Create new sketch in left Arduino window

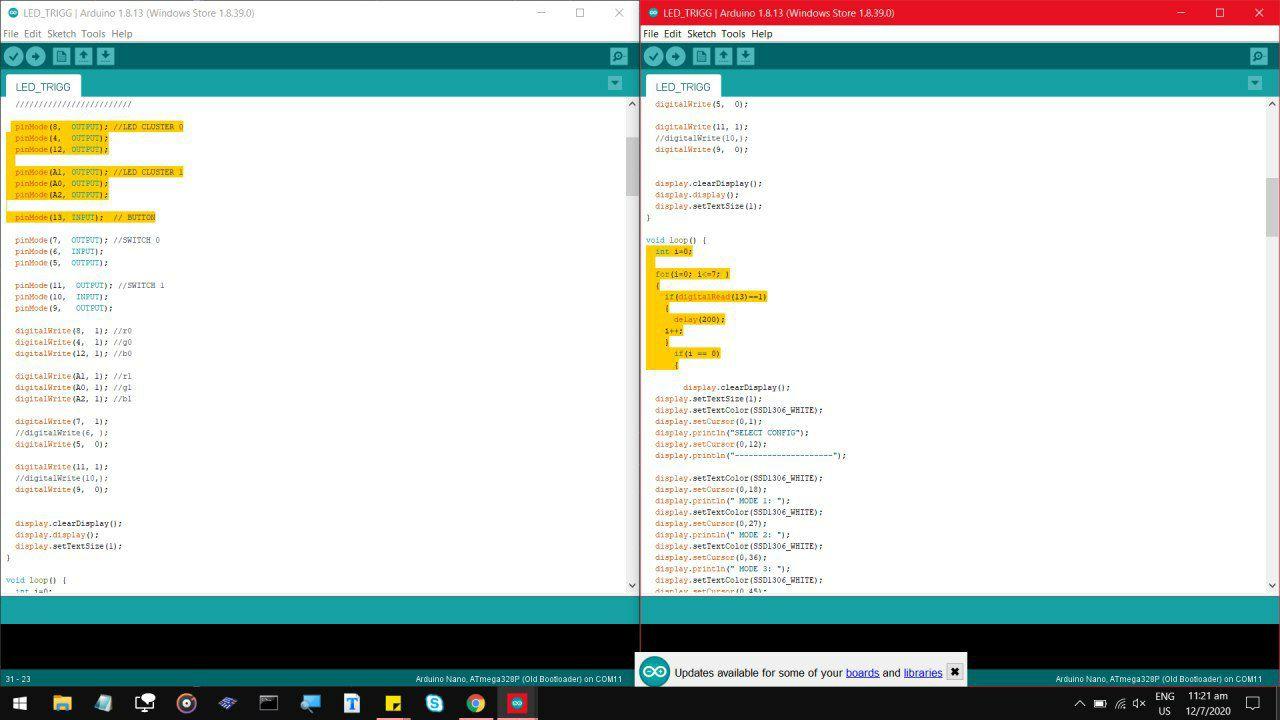coord(61,57)
